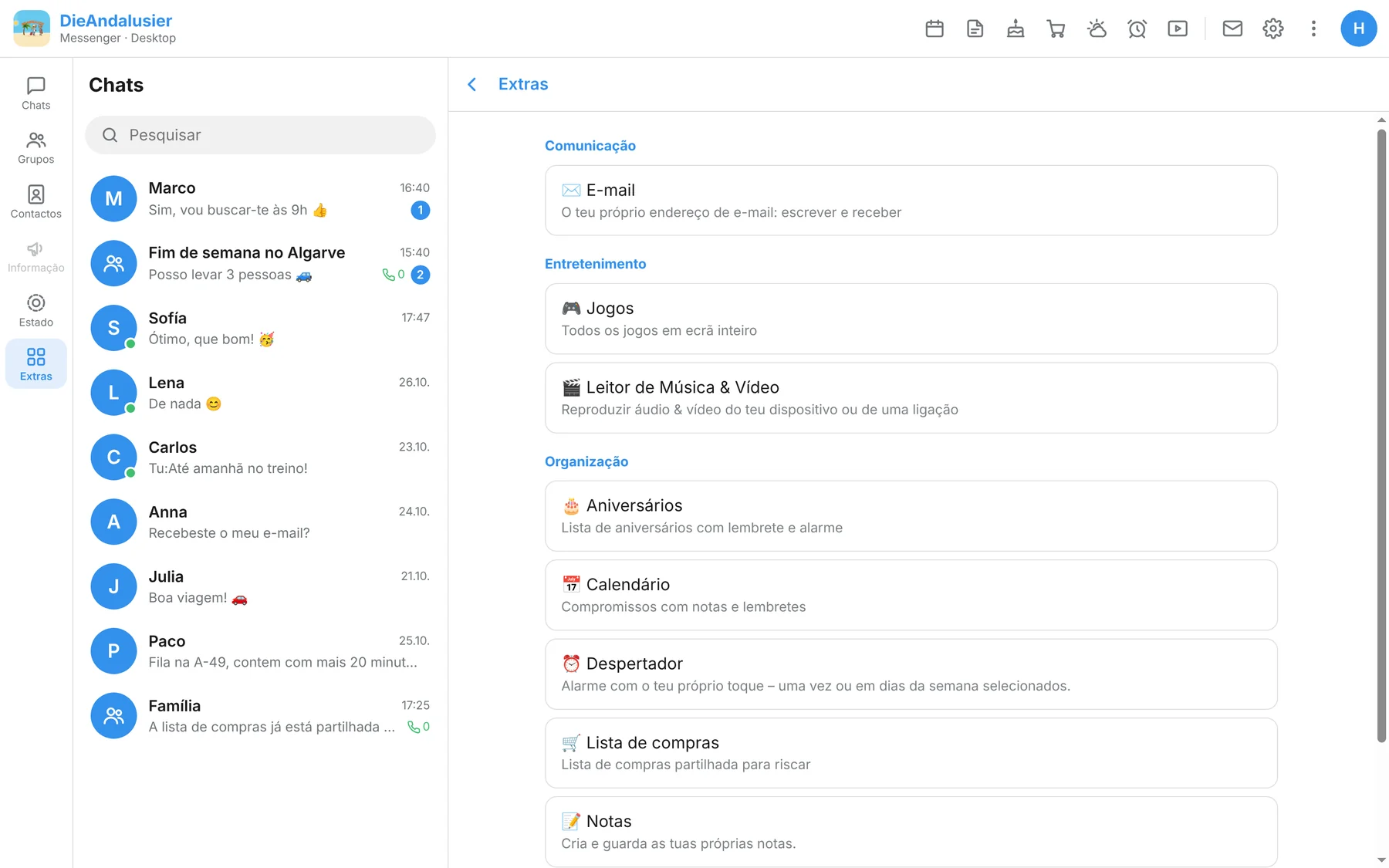Viewport: 1389px width, 868px height.
Task: Open the weather sun-cloud icon in toolbar
Action: tap(1097, 29)
